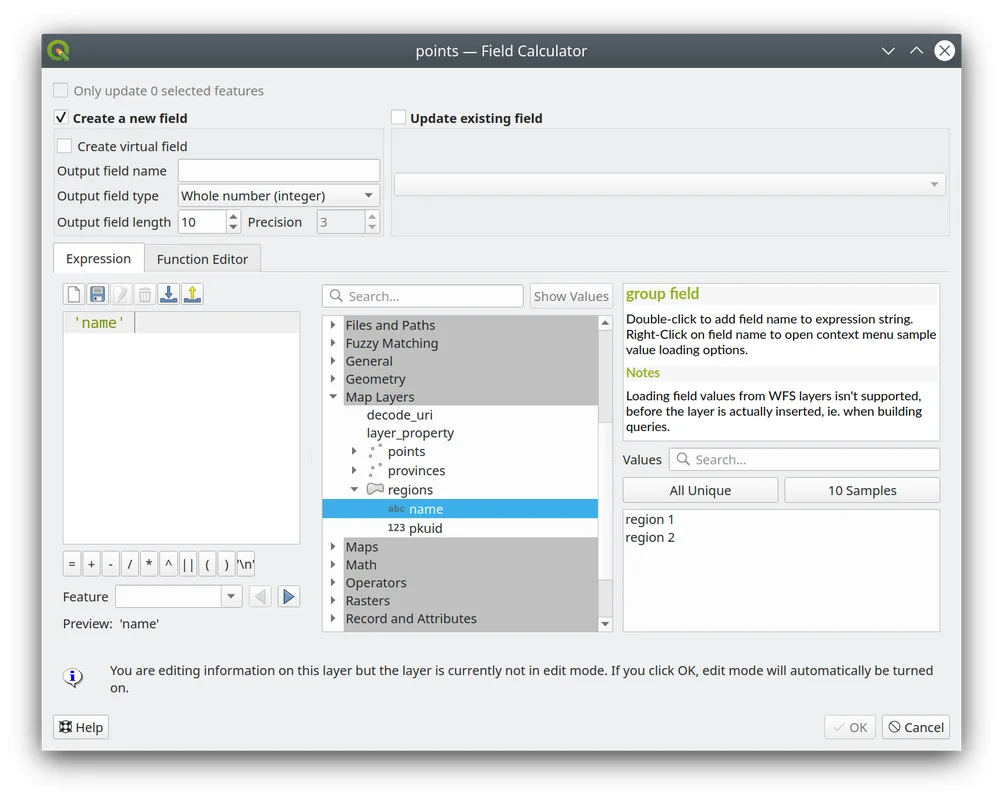
Task: Save the expression with the floppy disk icon
Action: [97, 294]
